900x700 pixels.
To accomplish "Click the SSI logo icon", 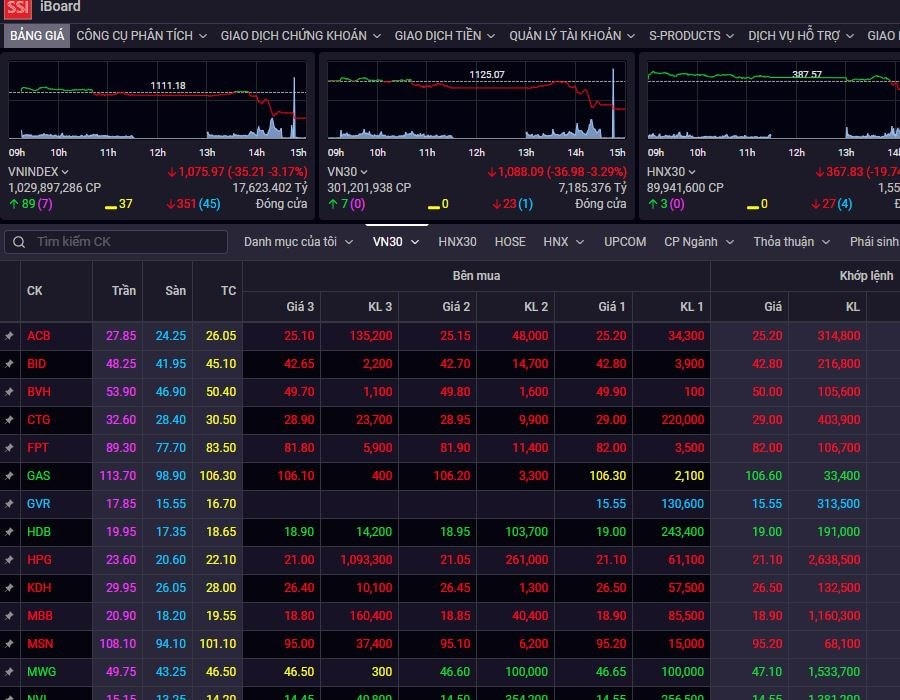I will [18, 8].
